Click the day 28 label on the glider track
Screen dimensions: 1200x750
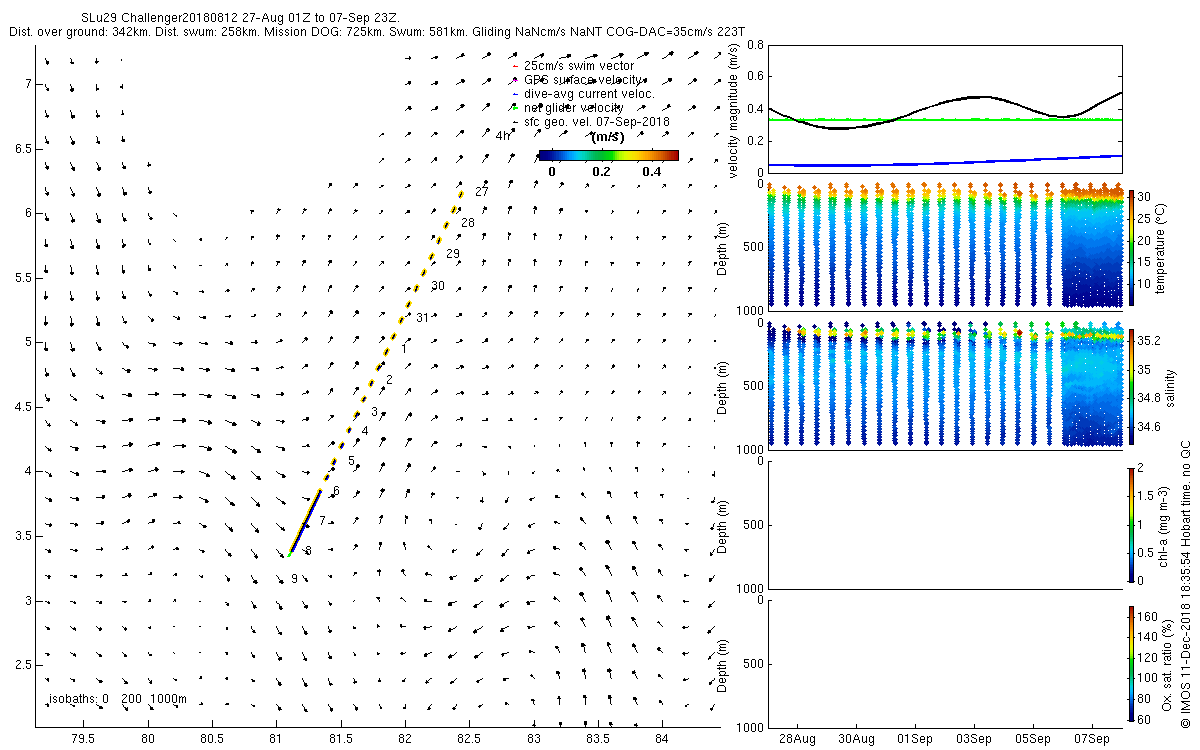point(468,223)
